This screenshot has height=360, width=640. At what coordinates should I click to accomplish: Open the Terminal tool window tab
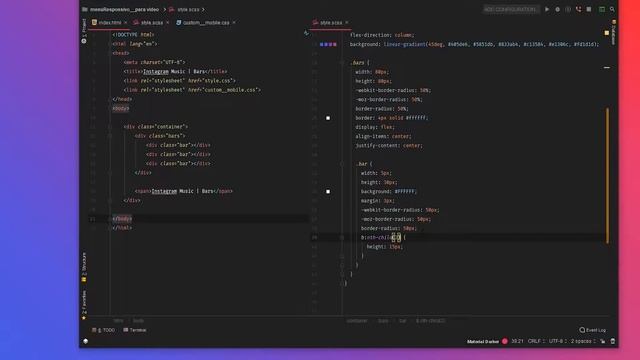click(x=135, y=330)
